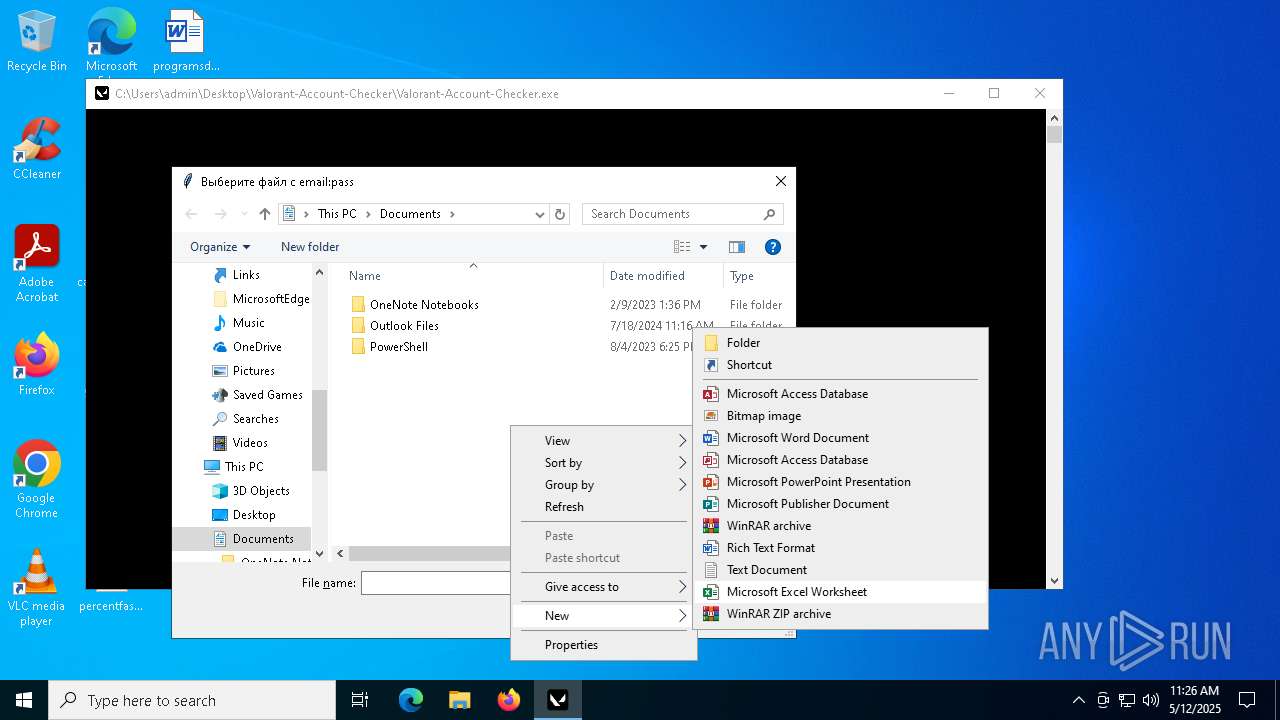The image size is (1280, 720).
Task: Launch Google Chrome desktop shortcut
Action: tap(37, 480)
